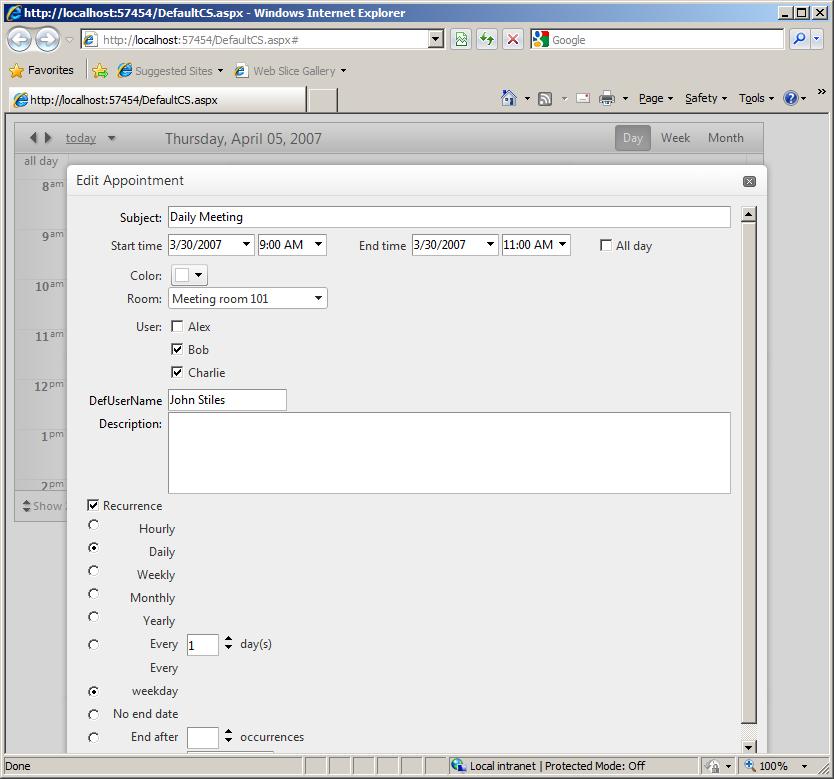Click the Description text area

[x=449, y=453]
